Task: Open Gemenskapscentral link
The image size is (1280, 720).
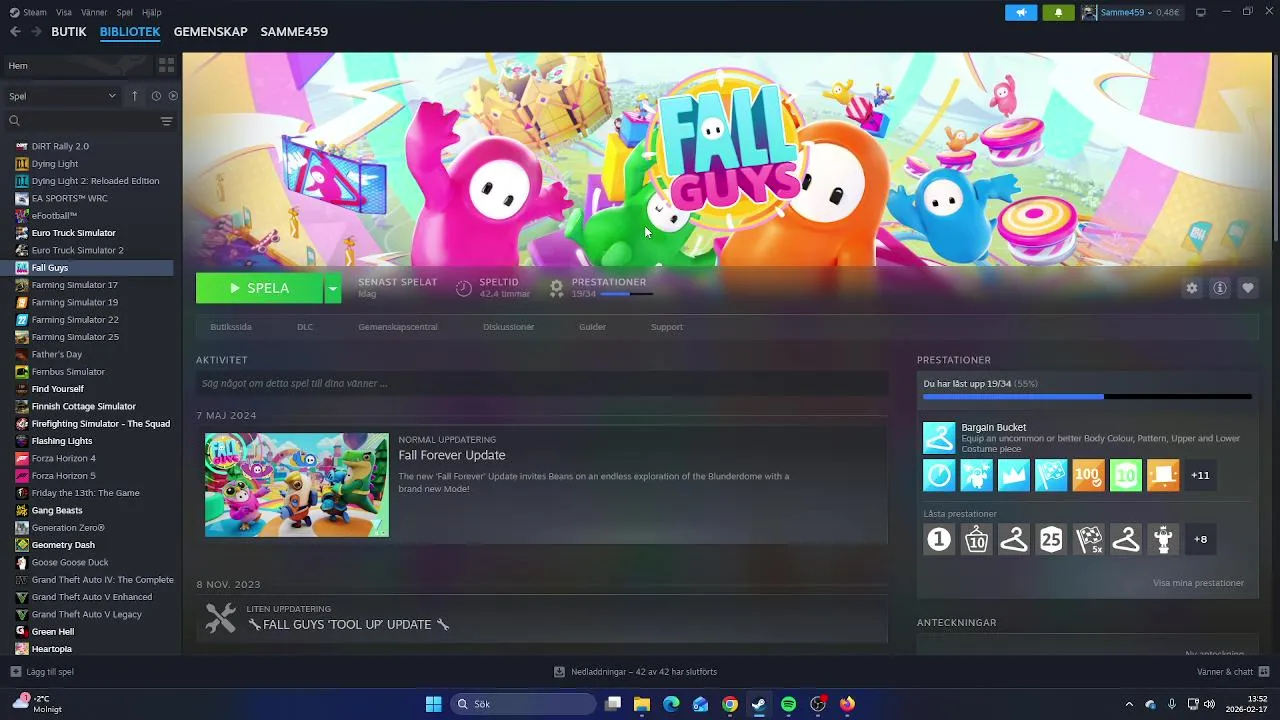Action: pyautogui.click(x=398, y=327)
